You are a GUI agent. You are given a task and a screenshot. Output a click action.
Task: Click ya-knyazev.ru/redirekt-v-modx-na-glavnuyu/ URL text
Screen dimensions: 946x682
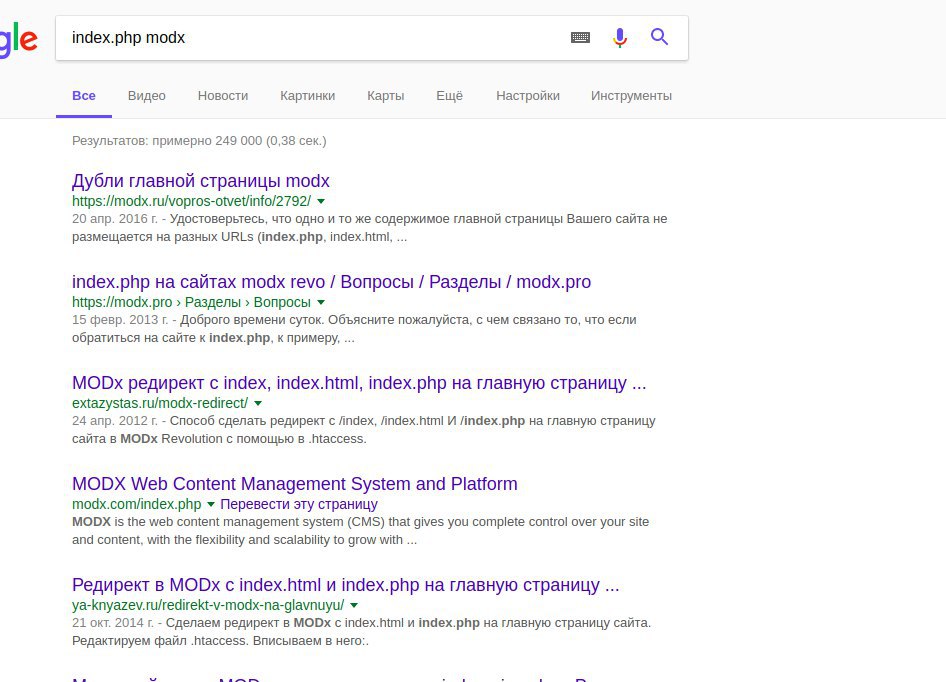click(x=208, y=605)
